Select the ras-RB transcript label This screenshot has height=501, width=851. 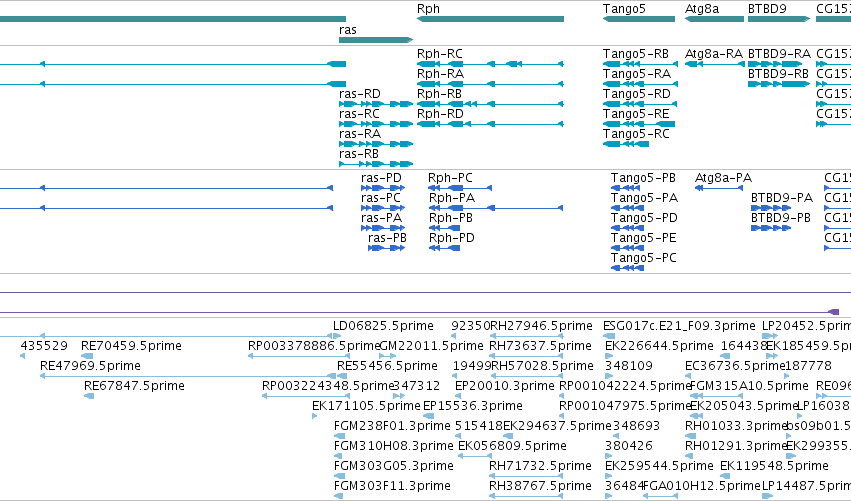point(359,154)
